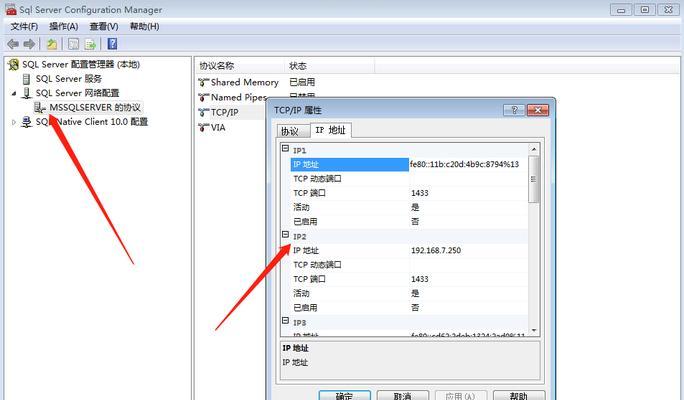Click the Forward arrow toolbar icon
Screen dimensions: 684x400
point(29,44)
